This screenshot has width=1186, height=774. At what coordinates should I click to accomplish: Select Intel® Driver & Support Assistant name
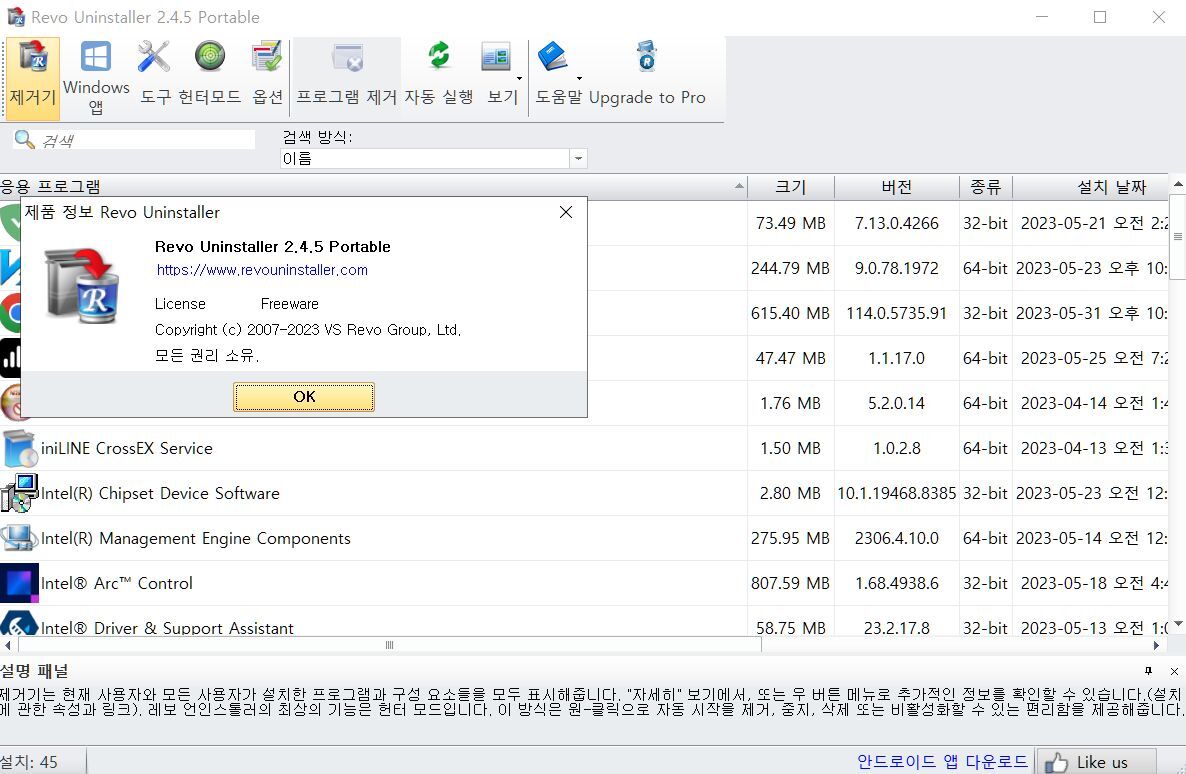click(x=166, y=627)
